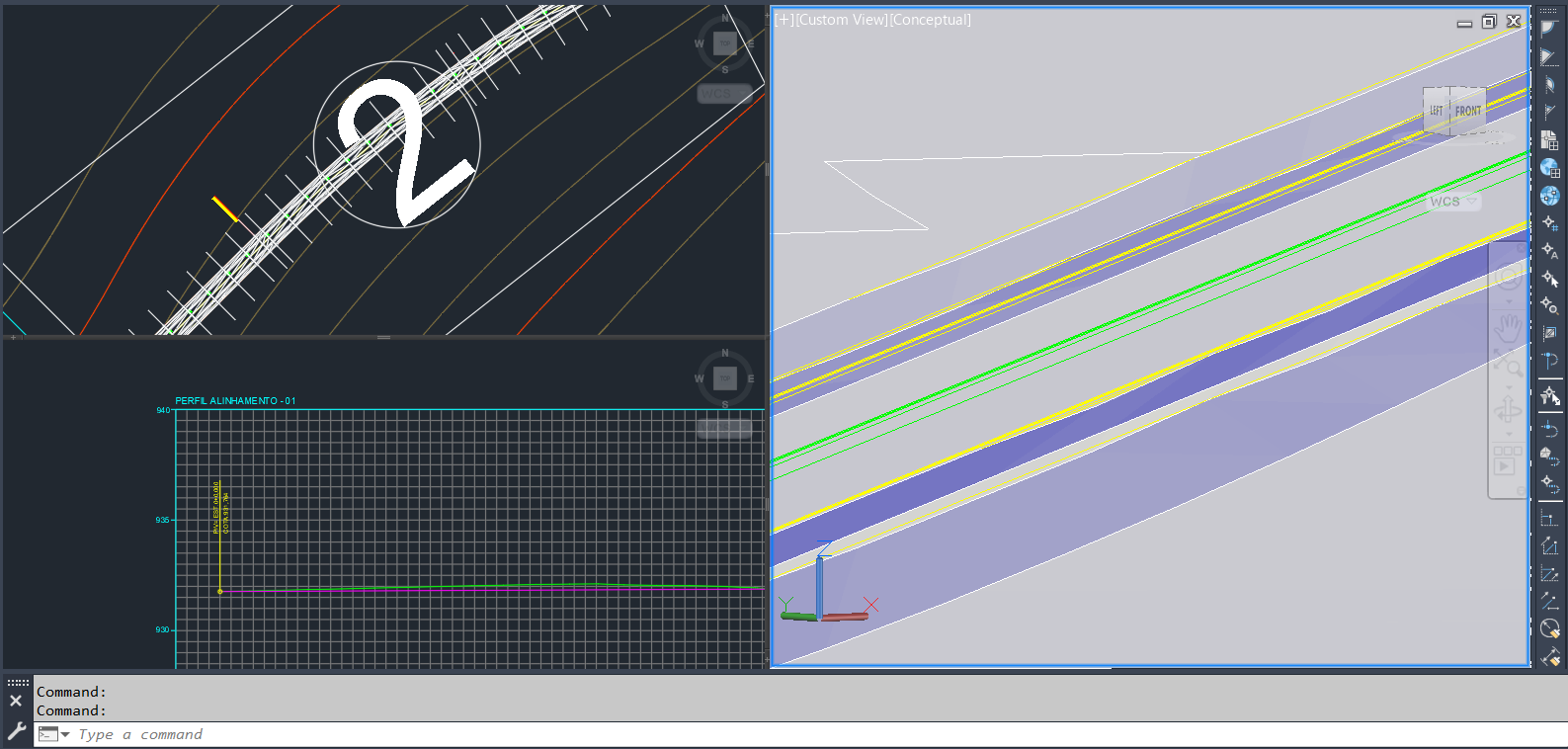
Task: Click the Match Length brush icon at toolbar bottom
Action: (x=1549, y=656)
